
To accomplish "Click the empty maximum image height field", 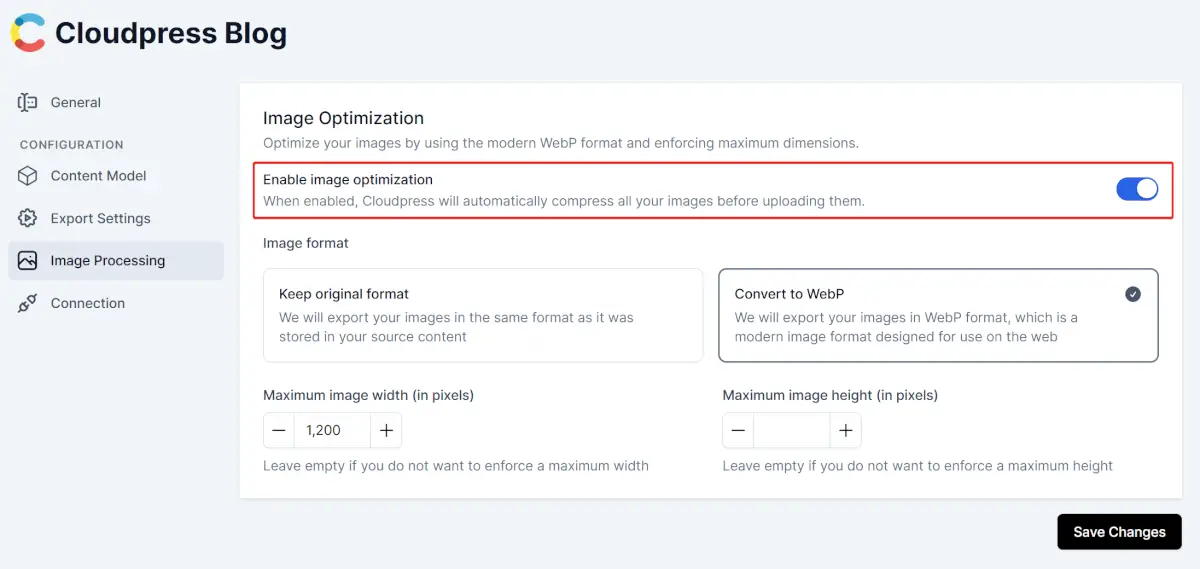I will [x=791, y=431].
